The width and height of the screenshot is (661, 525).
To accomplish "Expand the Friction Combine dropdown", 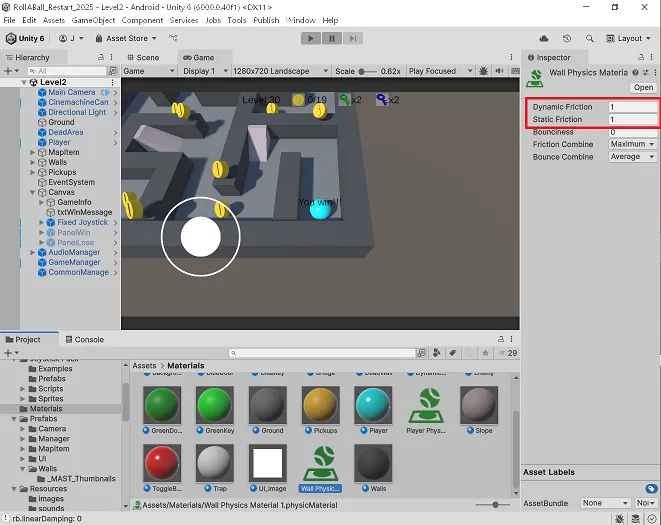I will 632,144.
